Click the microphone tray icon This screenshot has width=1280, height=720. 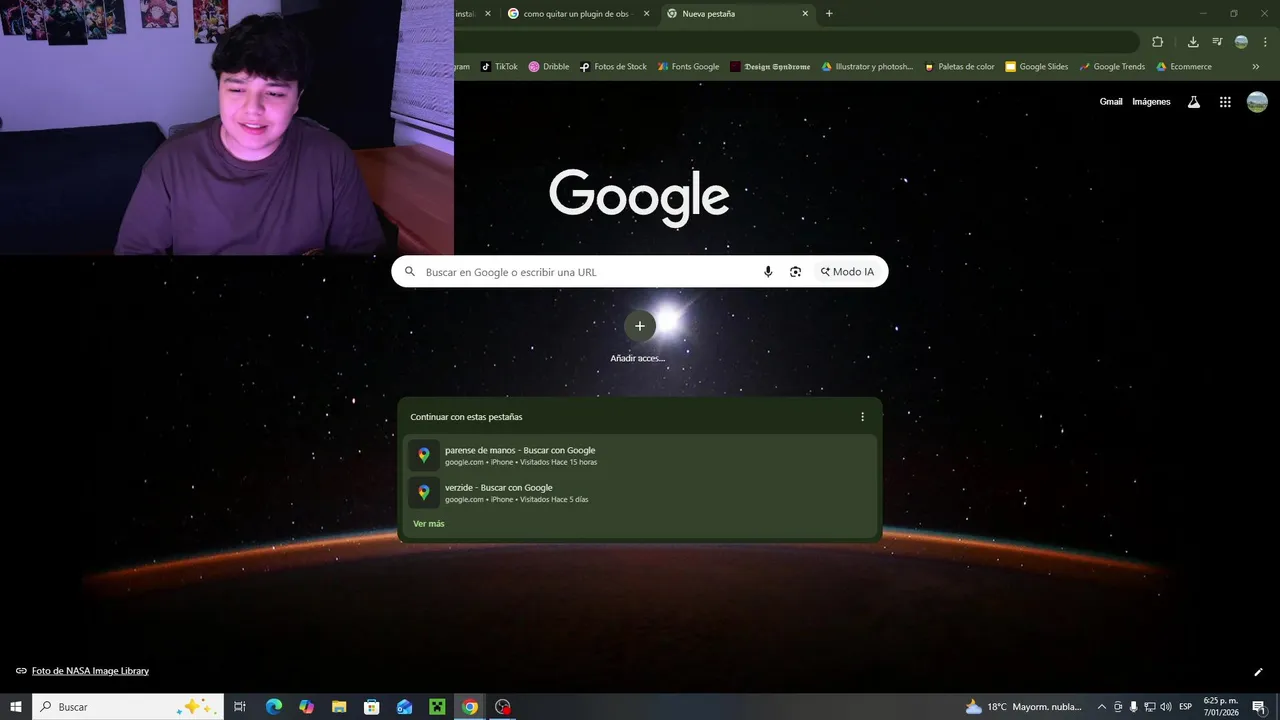1134,707
